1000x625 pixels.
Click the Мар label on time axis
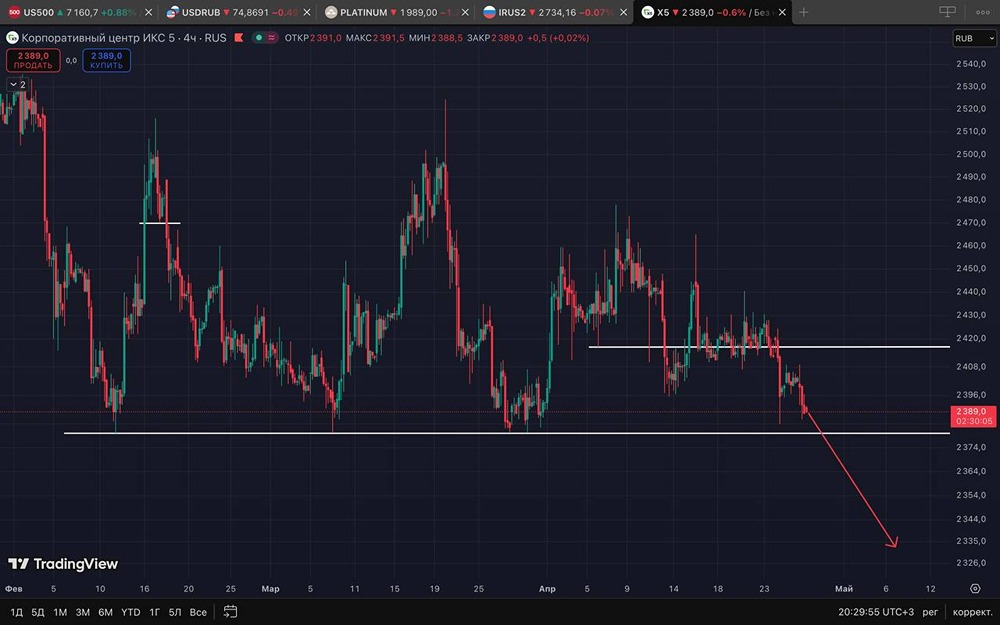pyautogui.click(x=270, y=589)
